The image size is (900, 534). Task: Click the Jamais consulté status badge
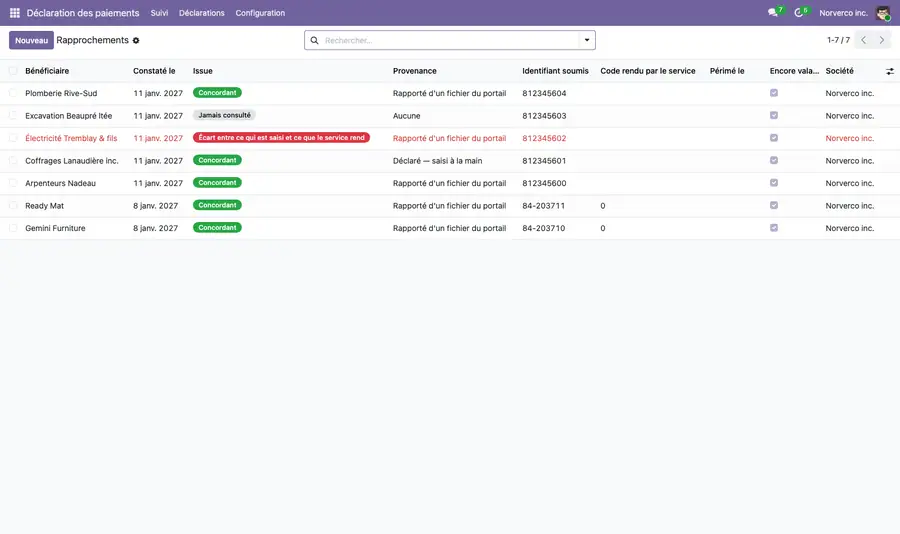point(224,115)
